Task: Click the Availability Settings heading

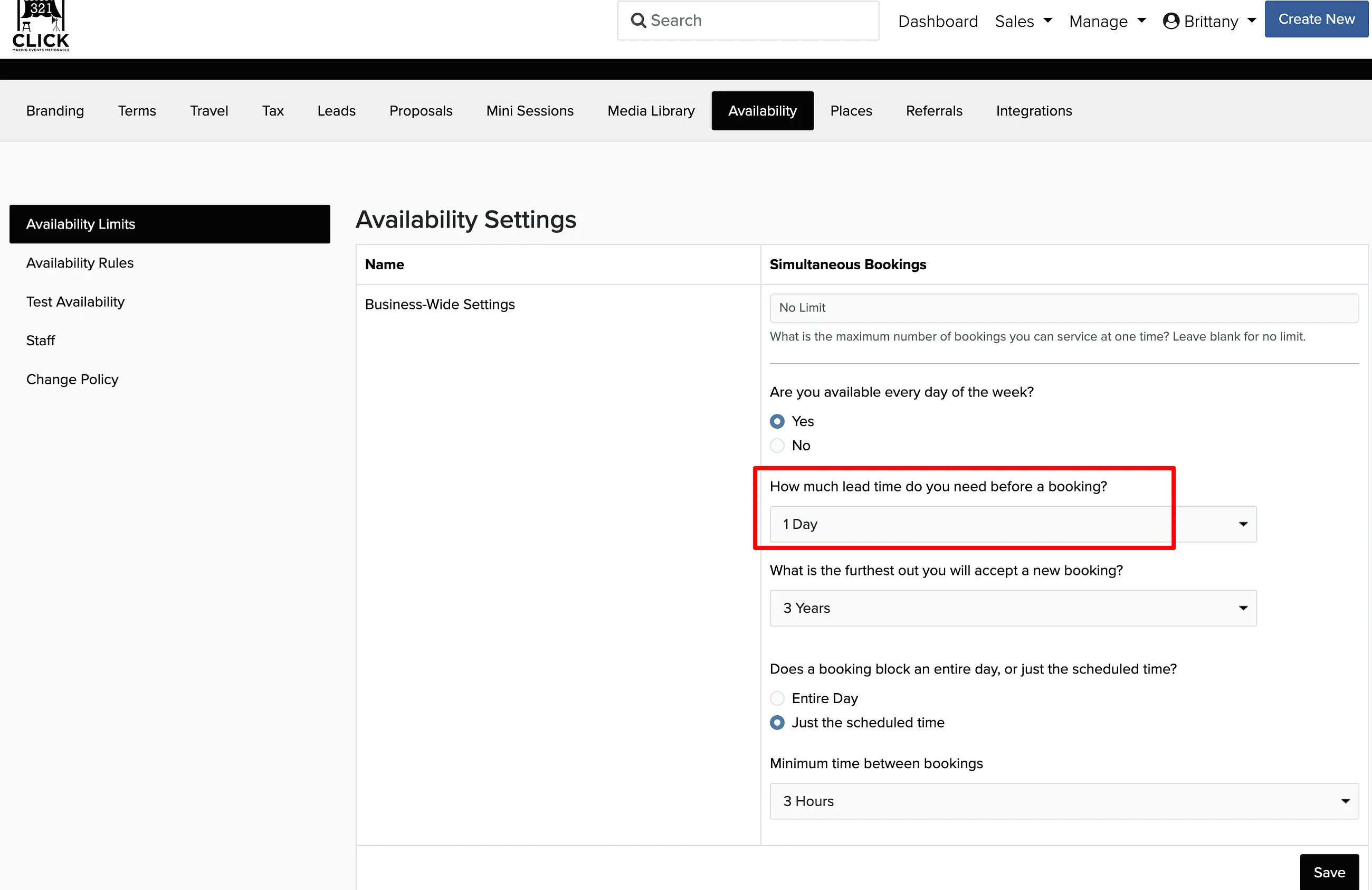Action: coord(466,220)
